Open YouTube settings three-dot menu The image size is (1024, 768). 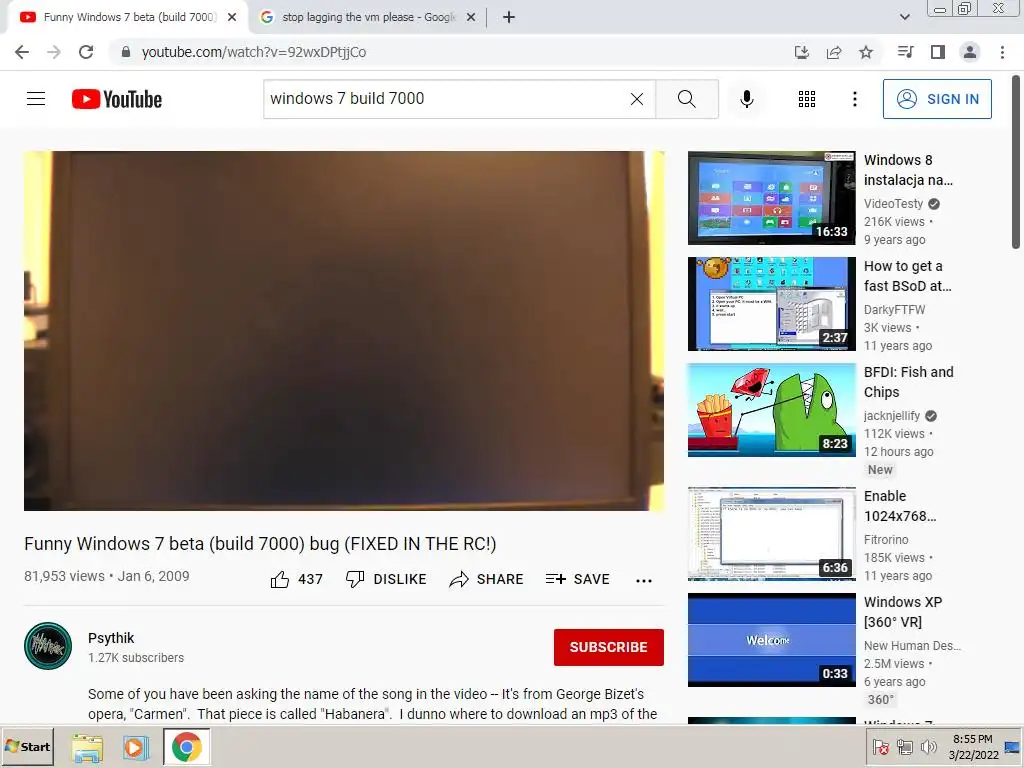[855, 99]
